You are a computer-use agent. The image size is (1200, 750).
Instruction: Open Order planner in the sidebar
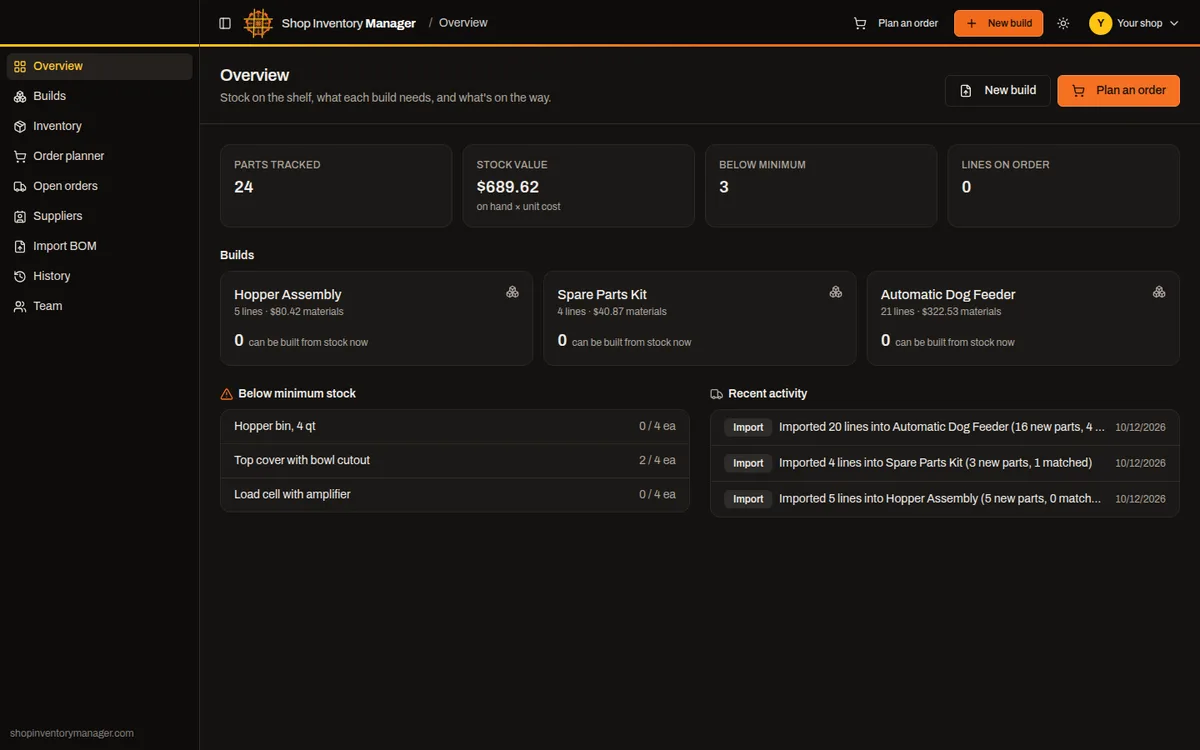(99, 156)
